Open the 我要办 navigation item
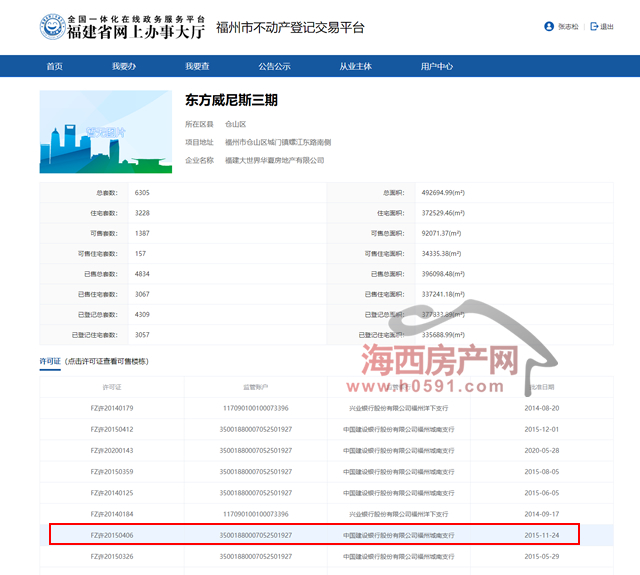The width and height of the screenshot is (640, 575). pos(124,66)
